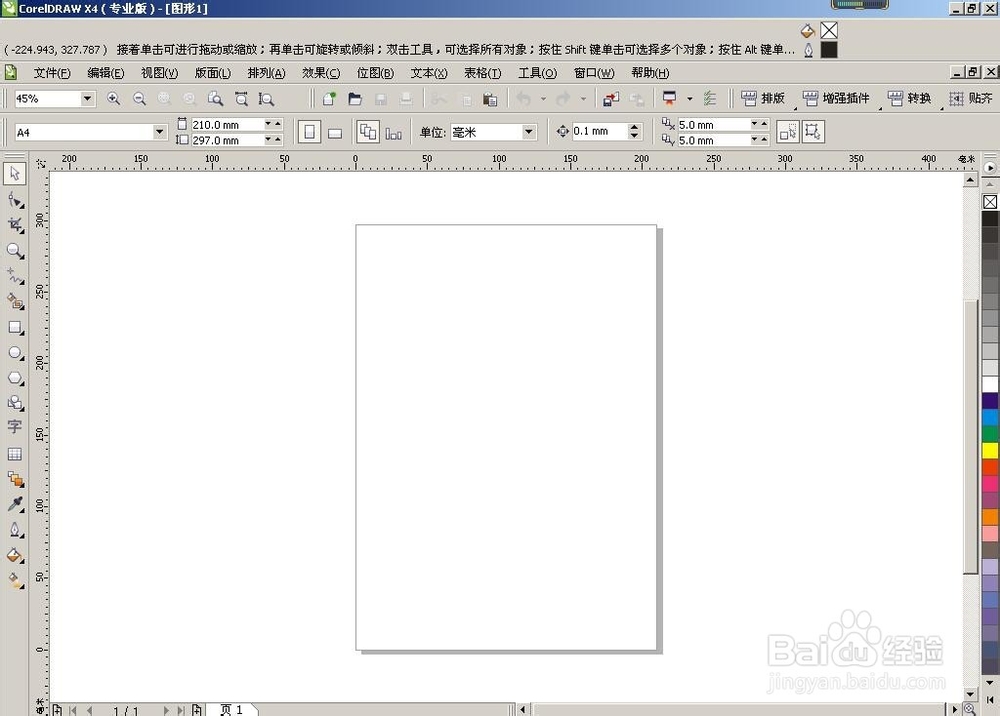The image size is (1000, 716).
Task: Click the palette scroll down arrow
Action: (989, 683)
